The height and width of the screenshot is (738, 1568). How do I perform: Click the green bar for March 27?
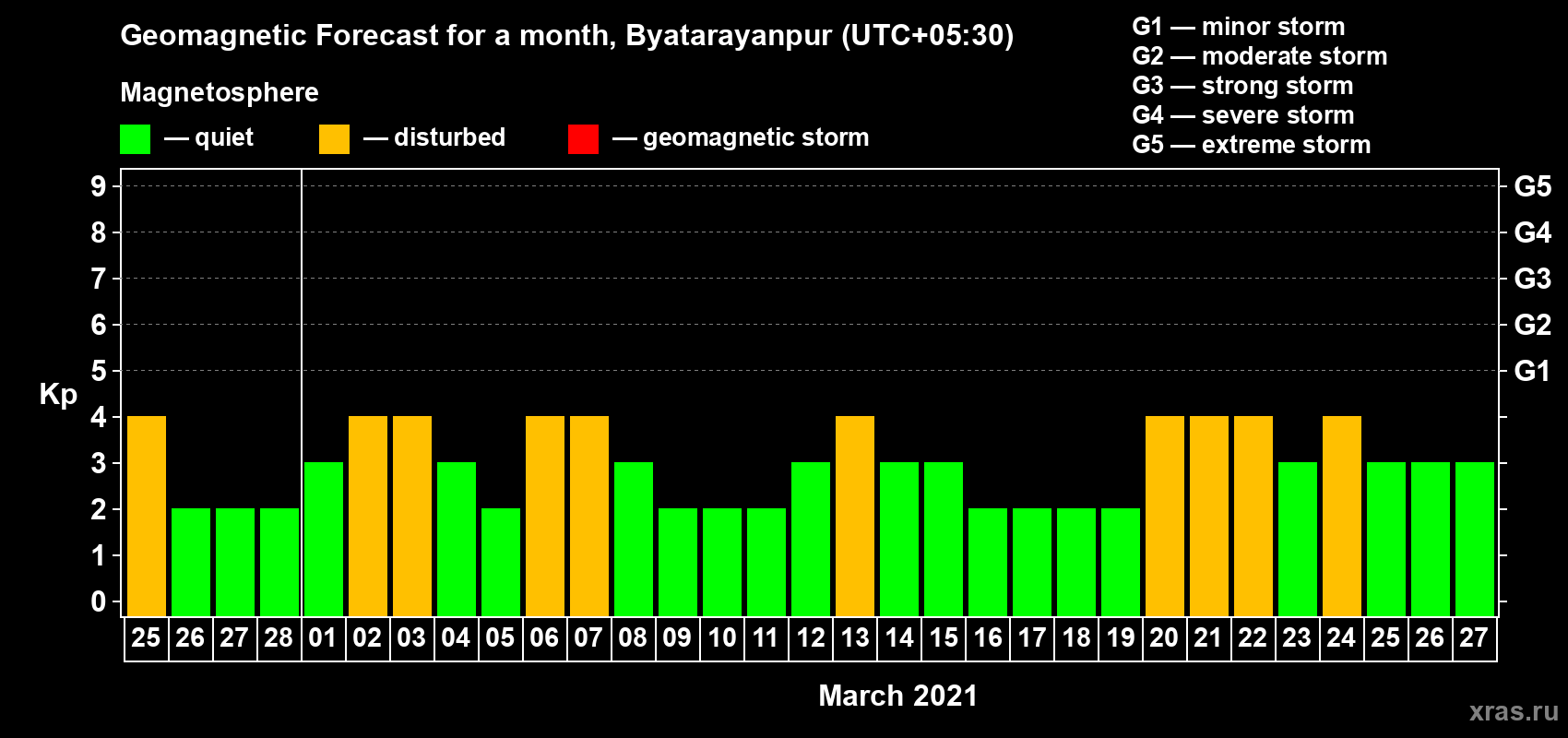1475,540
